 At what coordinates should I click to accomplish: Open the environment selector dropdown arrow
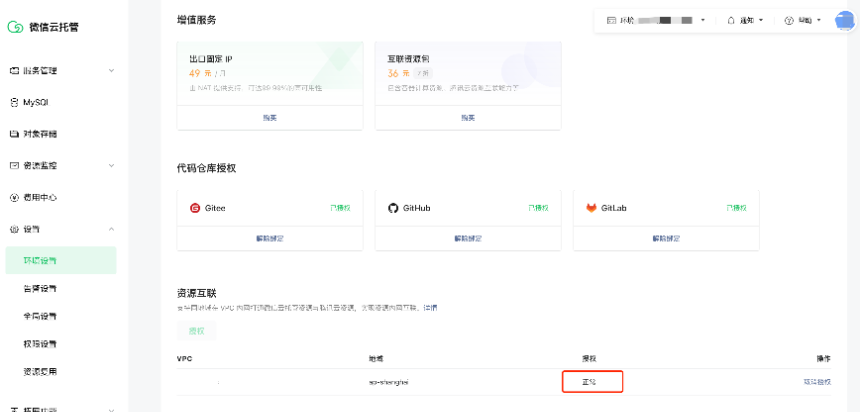pyautogui.click(x=703, y=20)
